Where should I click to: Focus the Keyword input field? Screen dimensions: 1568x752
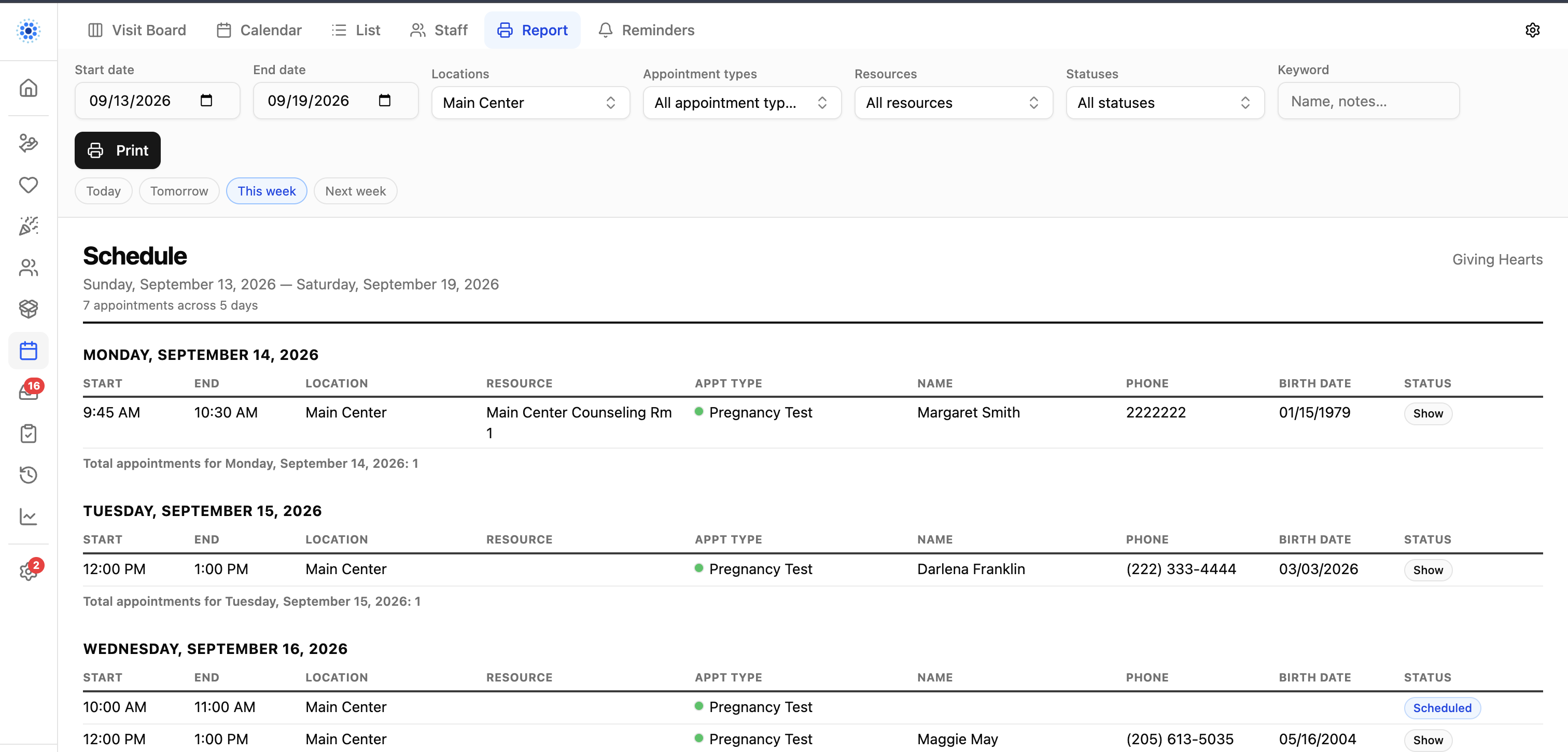click(1368, 101)
